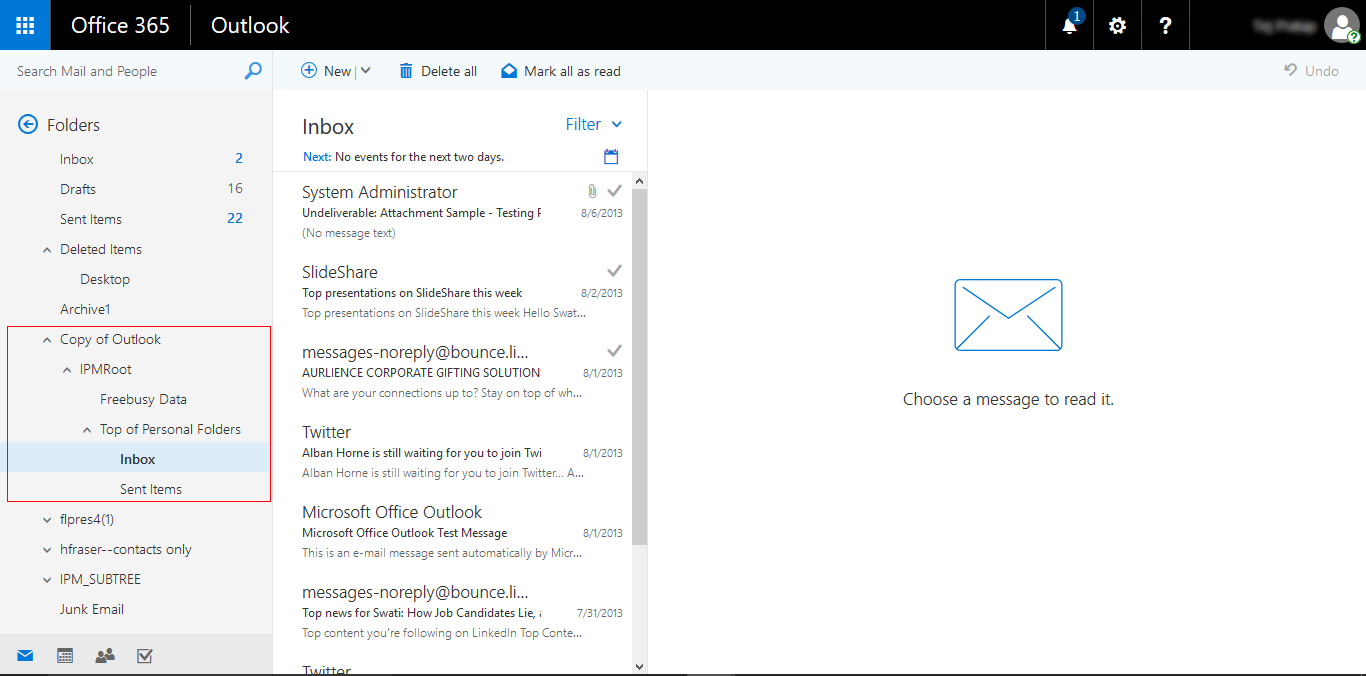Switch to Calendar in bottom navigation
1366x676 pixels.
coord(65,656)
